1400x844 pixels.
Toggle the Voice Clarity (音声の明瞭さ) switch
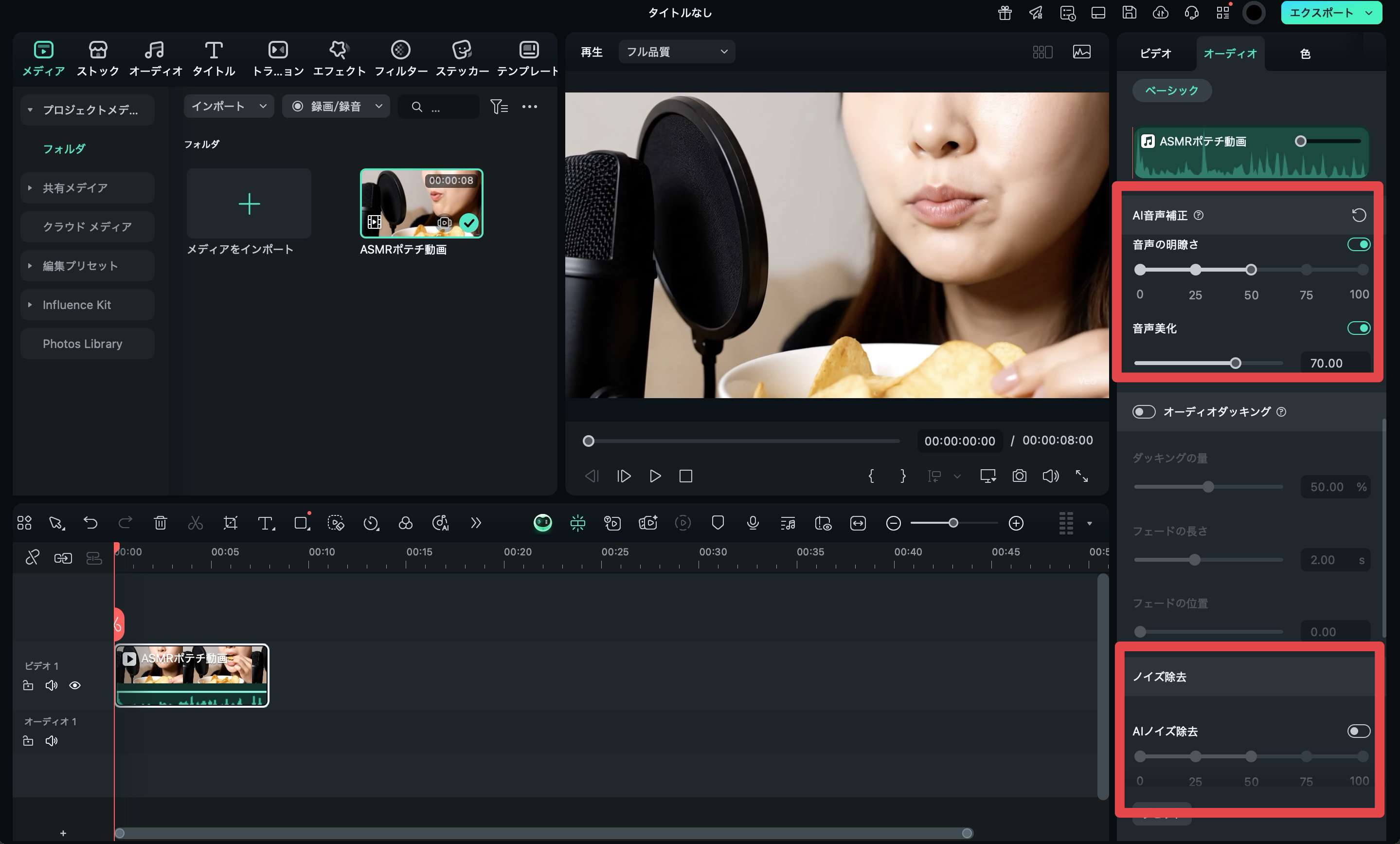(1359, 244)
